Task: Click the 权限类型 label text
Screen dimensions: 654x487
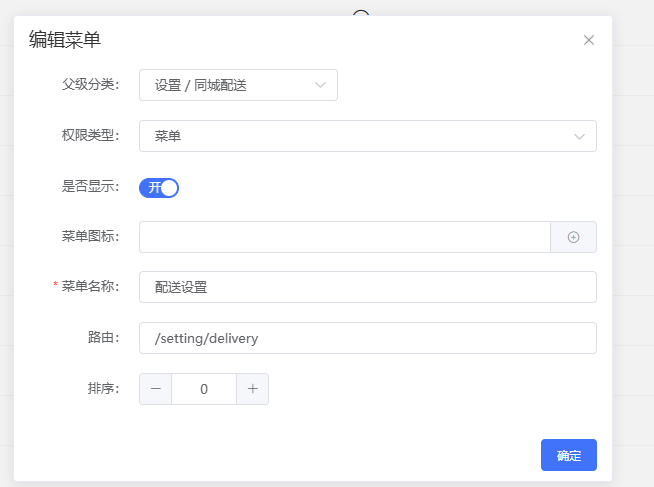Action: pos(90,136)
